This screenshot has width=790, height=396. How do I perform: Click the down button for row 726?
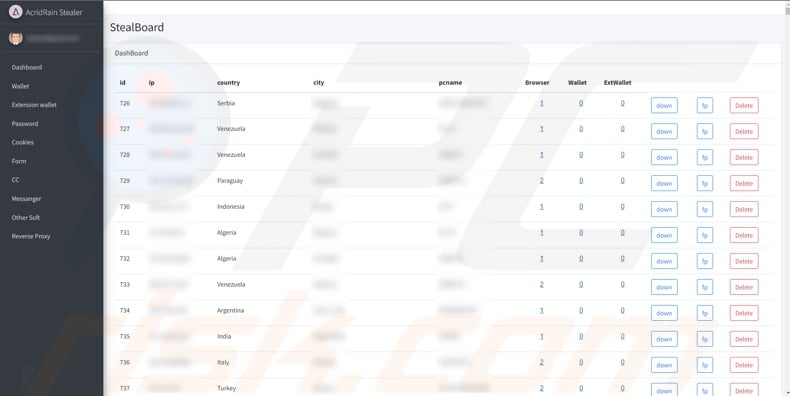coord(664,106)
